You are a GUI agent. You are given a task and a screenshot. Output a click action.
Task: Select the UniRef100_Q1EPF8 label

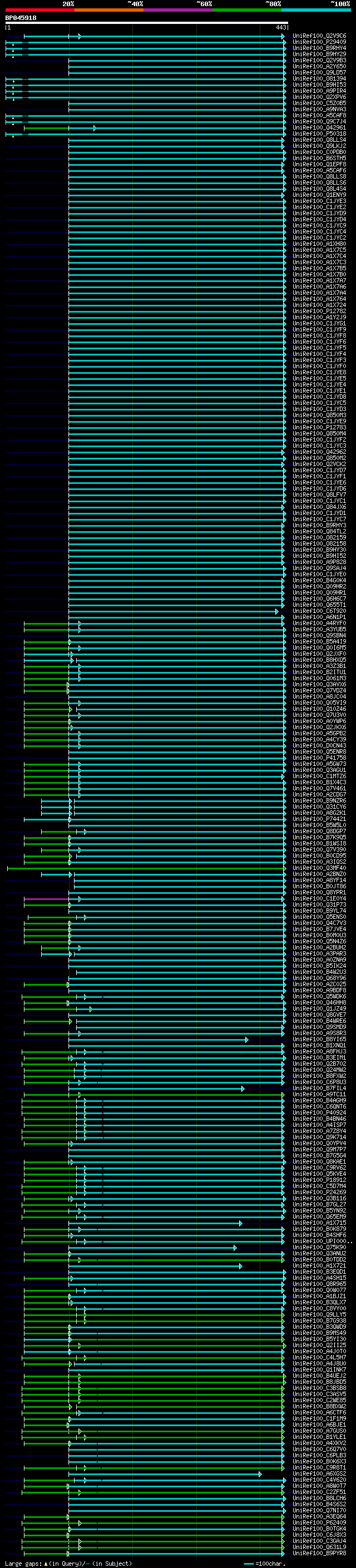tap(319, 164)
